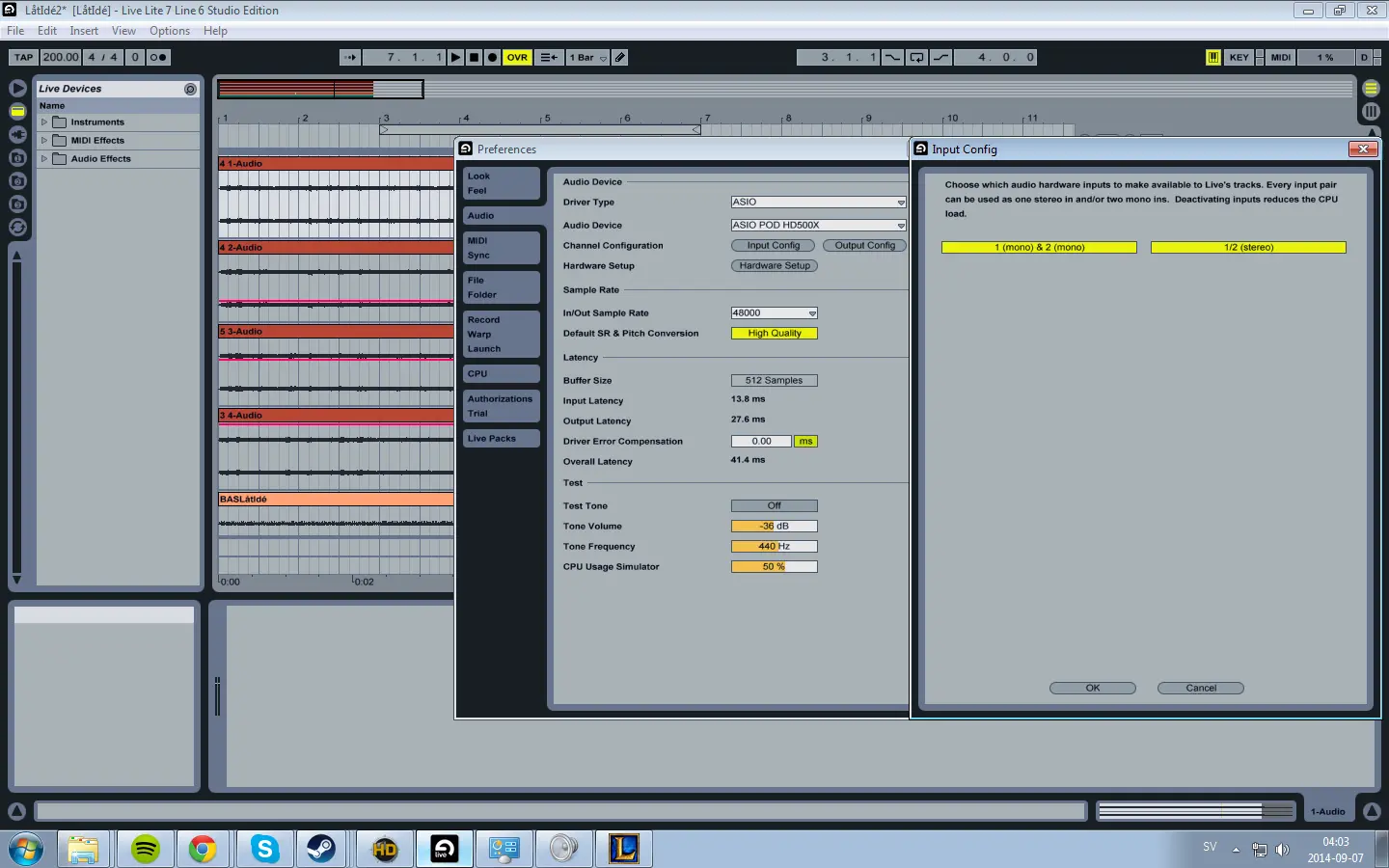1389x868 pixels.
Task: Click the browser search icon
Action: 190,89
